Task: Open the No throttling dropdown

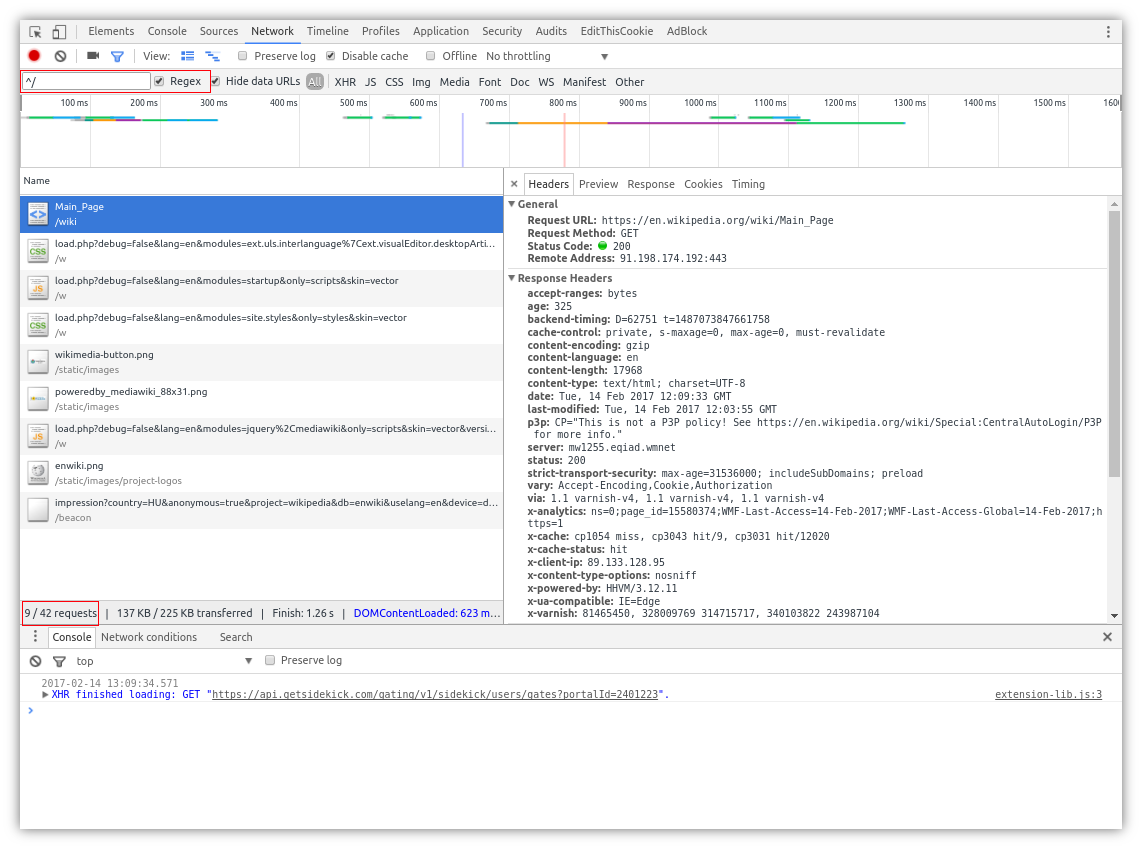Action: [546, 56]
